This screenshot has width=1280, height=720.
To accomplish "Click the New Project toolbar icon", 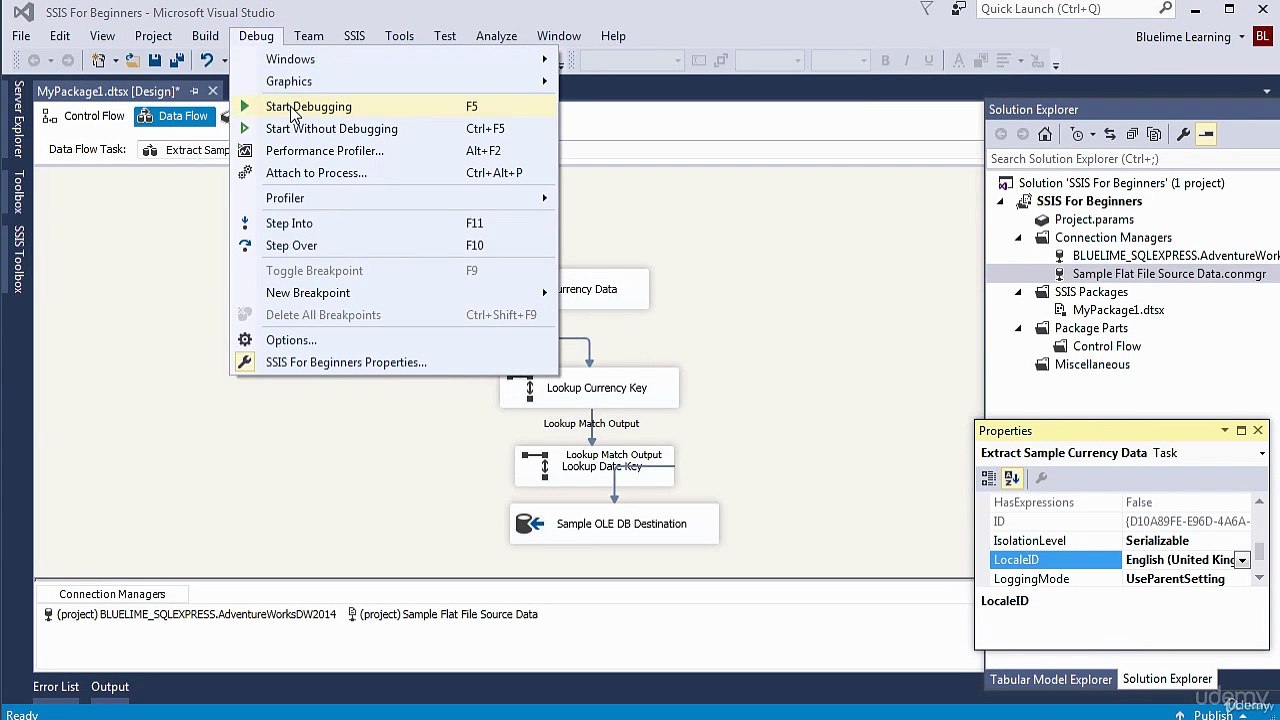I will tap(99, 61).
